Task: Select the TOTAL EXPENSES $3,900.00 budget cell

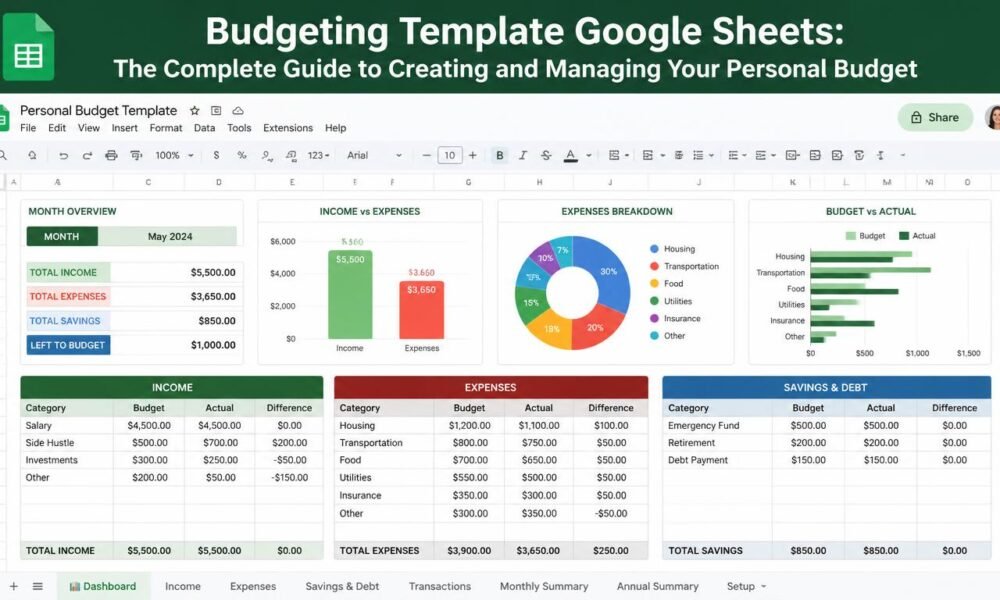Action: (x=469, y=550)
